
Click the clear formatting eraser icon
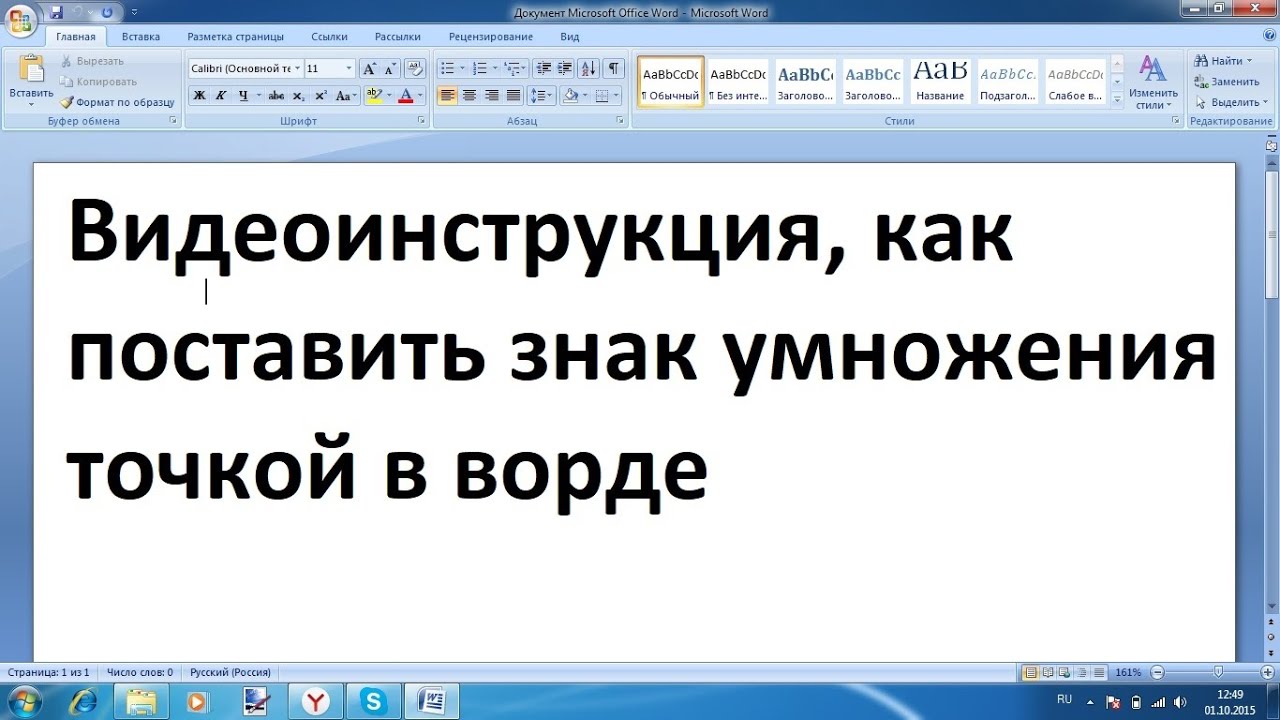click(x=415, y=69)
